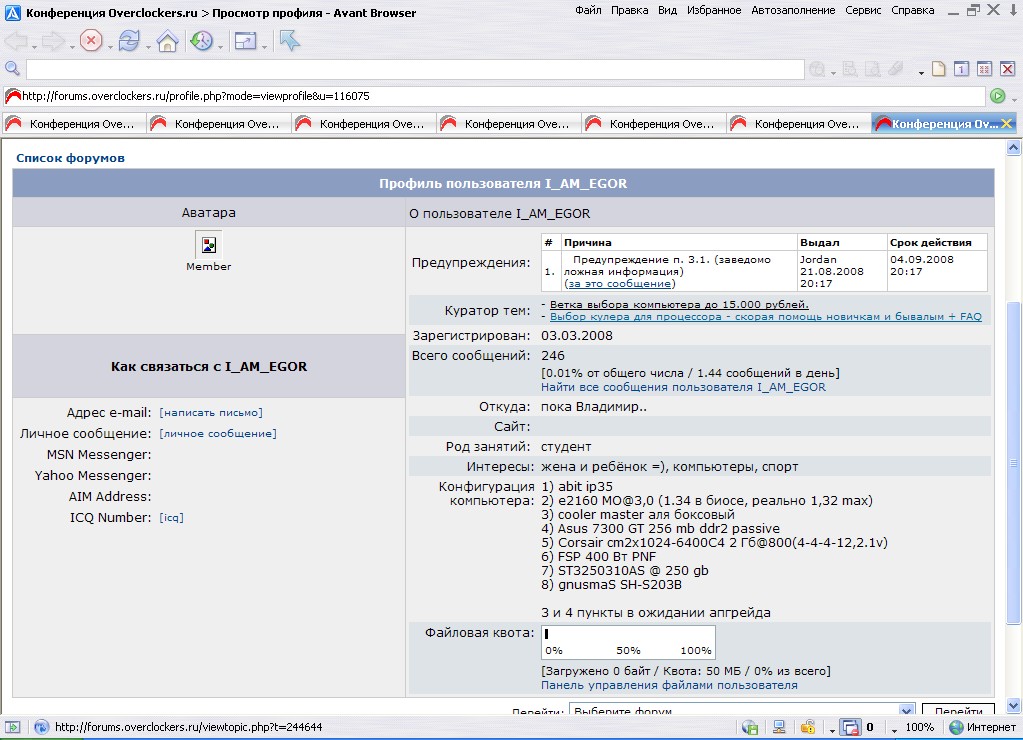Click the blue arrow pointer toolbar icon

pos(290,40)
